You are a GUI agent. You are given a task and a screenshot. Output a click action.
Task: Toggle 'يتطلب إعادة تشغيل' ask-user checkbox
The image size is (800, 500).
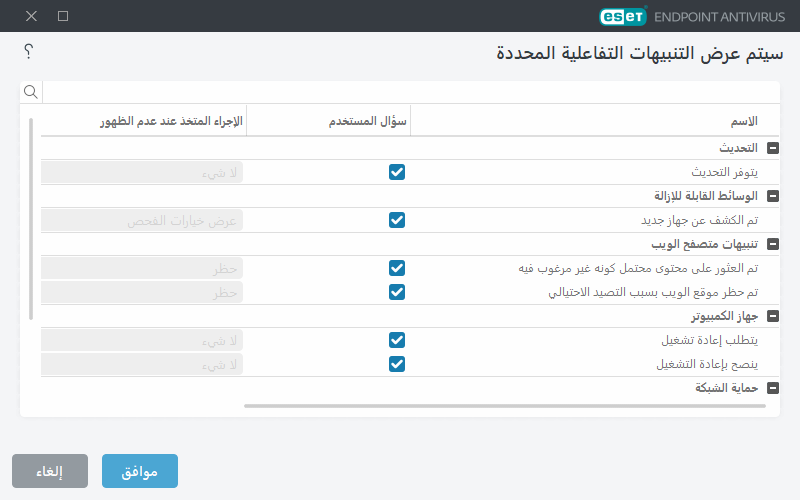pos(397,340)
